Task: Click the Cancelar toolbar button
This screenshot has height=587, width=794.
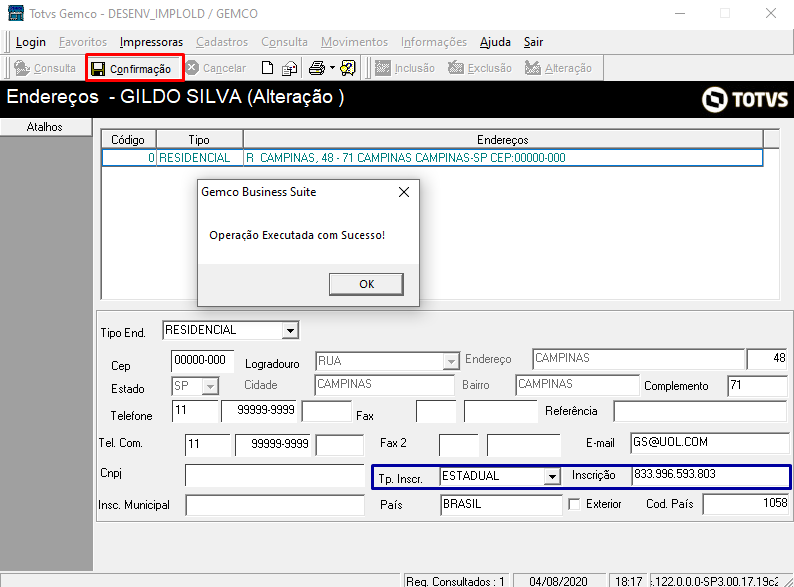Action: click(216, 68)
